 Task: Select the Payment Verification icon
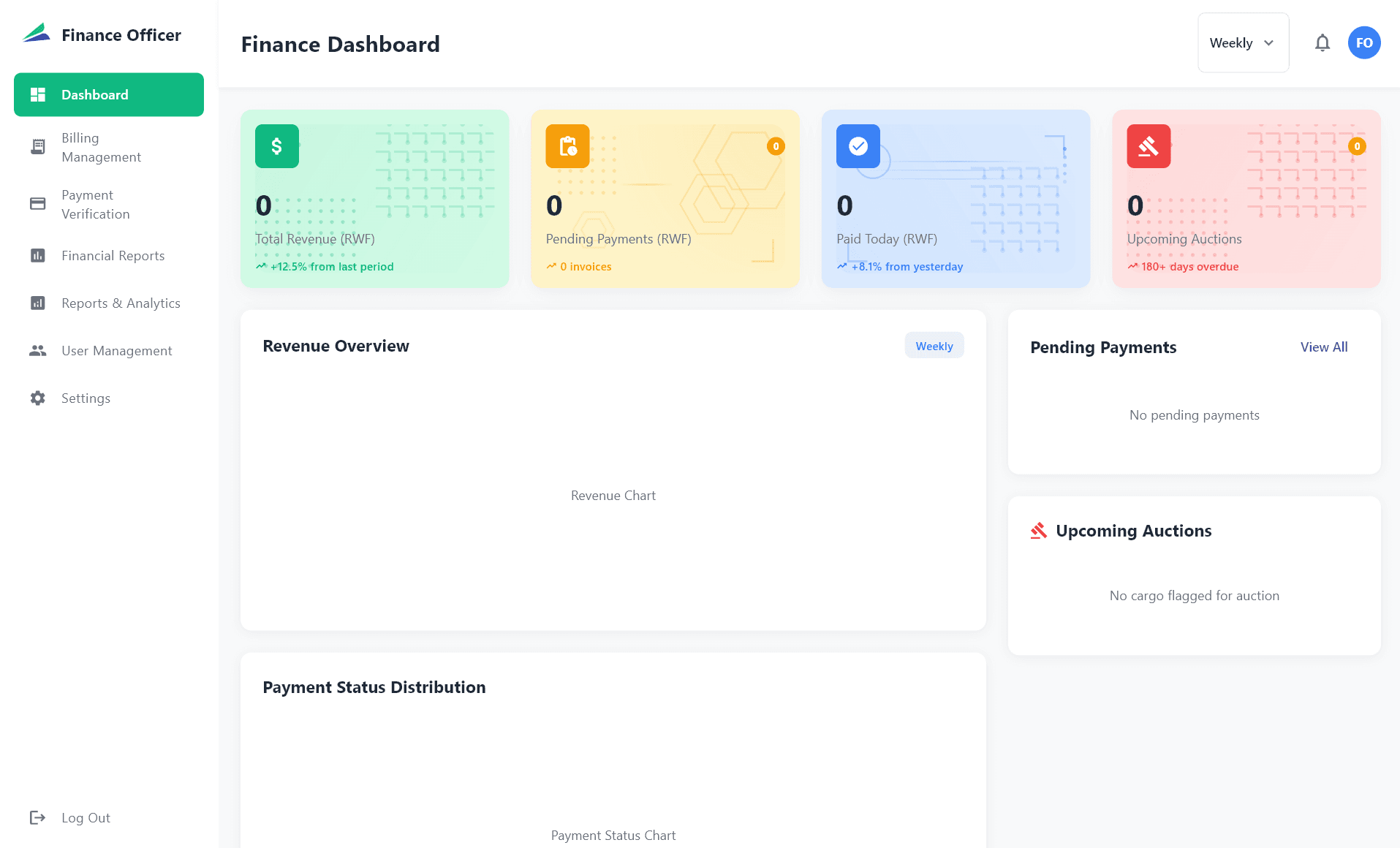coord(37,204)
